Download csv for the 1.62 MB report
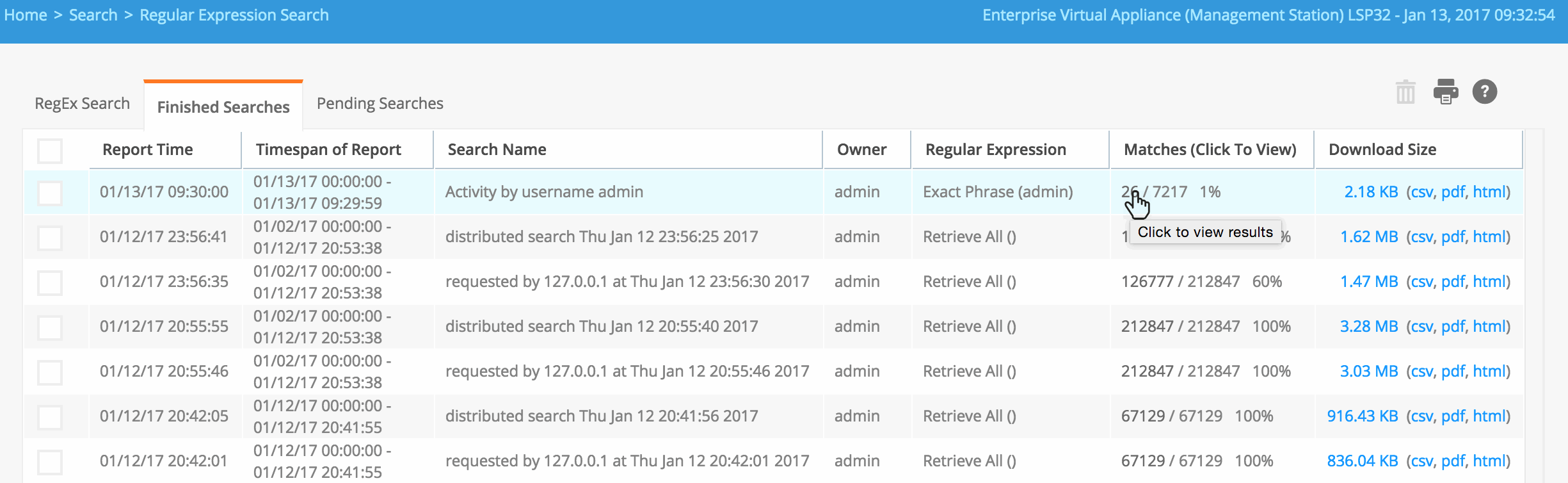This screenshot has height=483, width=1568. [x=1422, y=237]
